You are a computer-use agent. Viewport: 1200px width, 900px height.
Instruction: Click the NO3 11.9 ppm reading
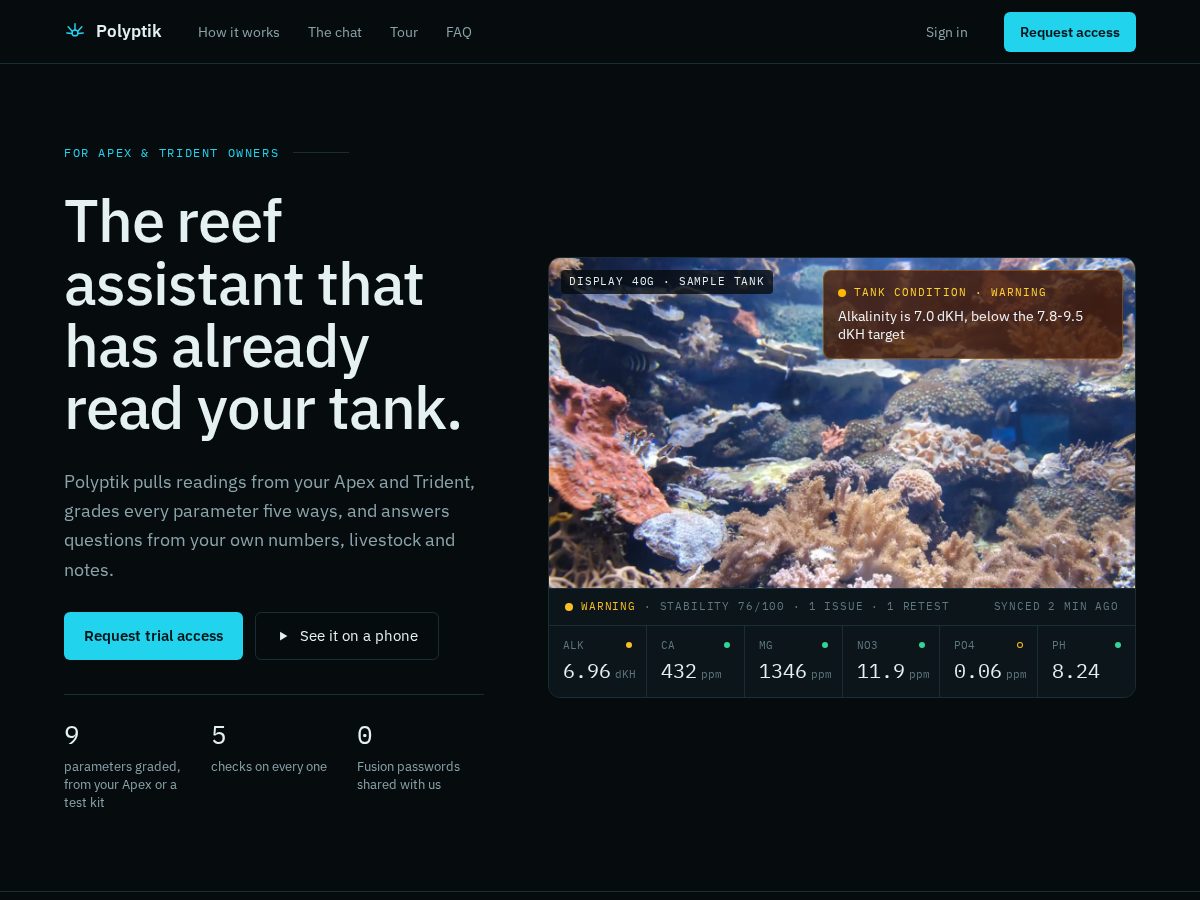coord(891,661)
